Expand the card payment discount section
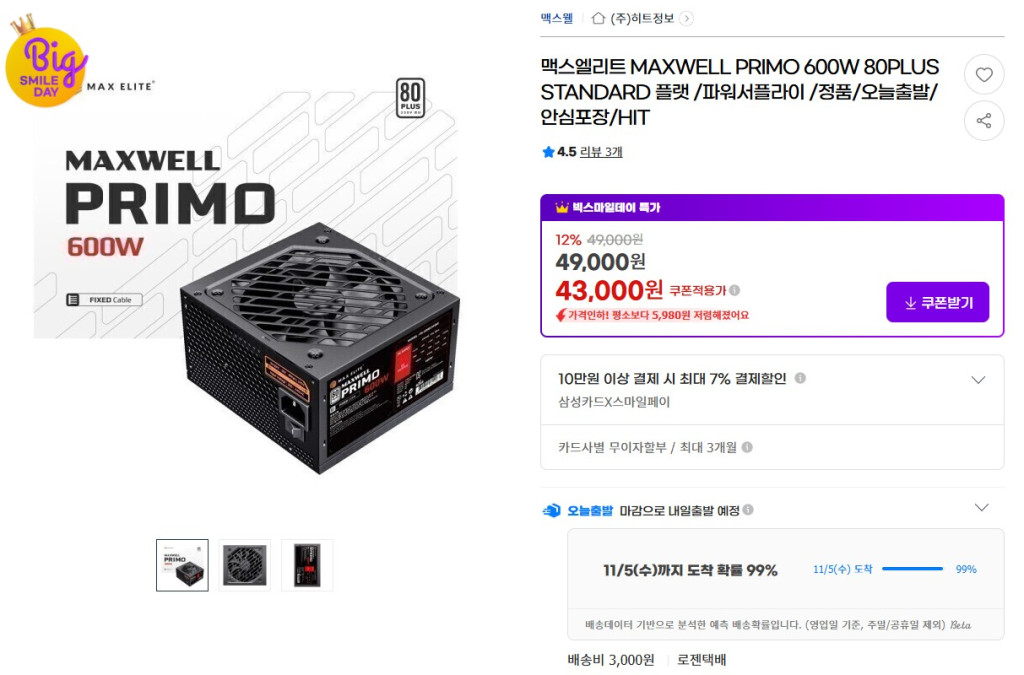Image resolution: width=1024 pixels, height=675 pixels. click(978, 380)
